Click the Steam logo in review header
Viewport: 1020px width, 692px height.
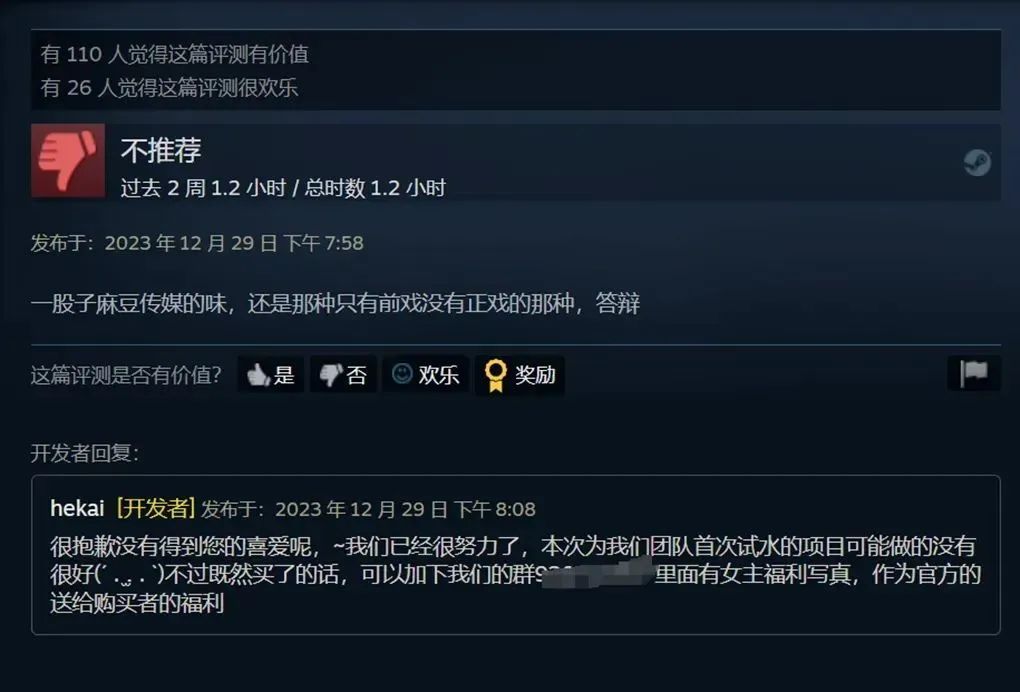pos(977,163)
